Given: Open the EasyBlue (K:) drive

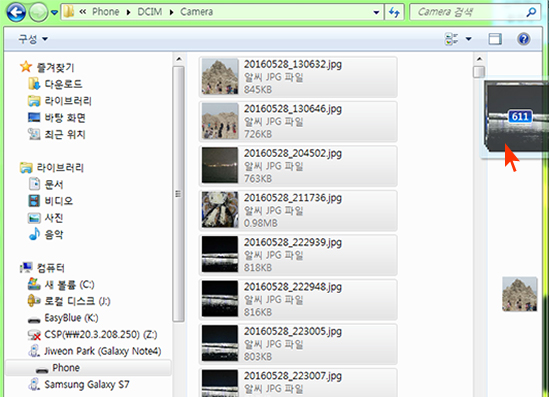Looking at the screenshot, I should (x=71, y=318).
